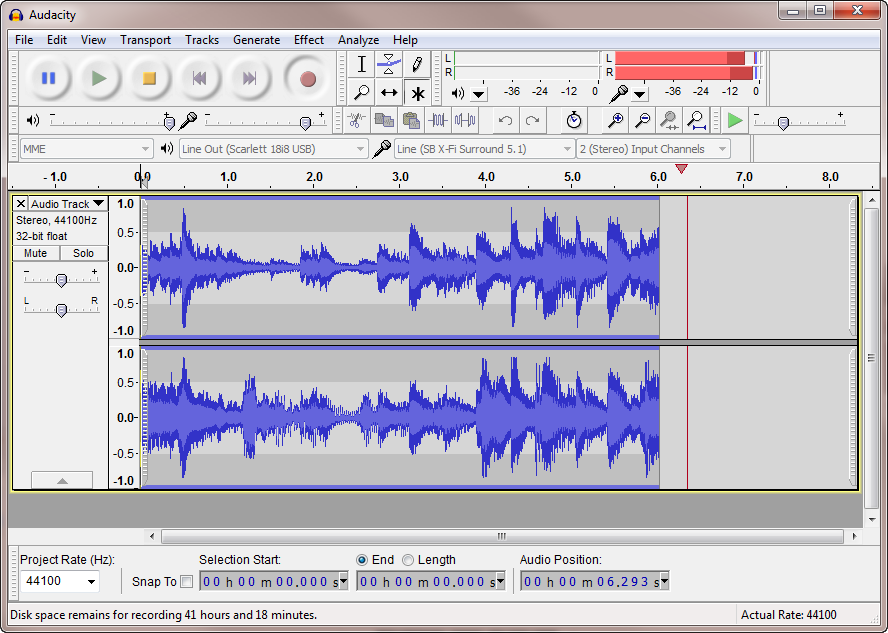Close the Audio Track with its X

pos(20,203)
